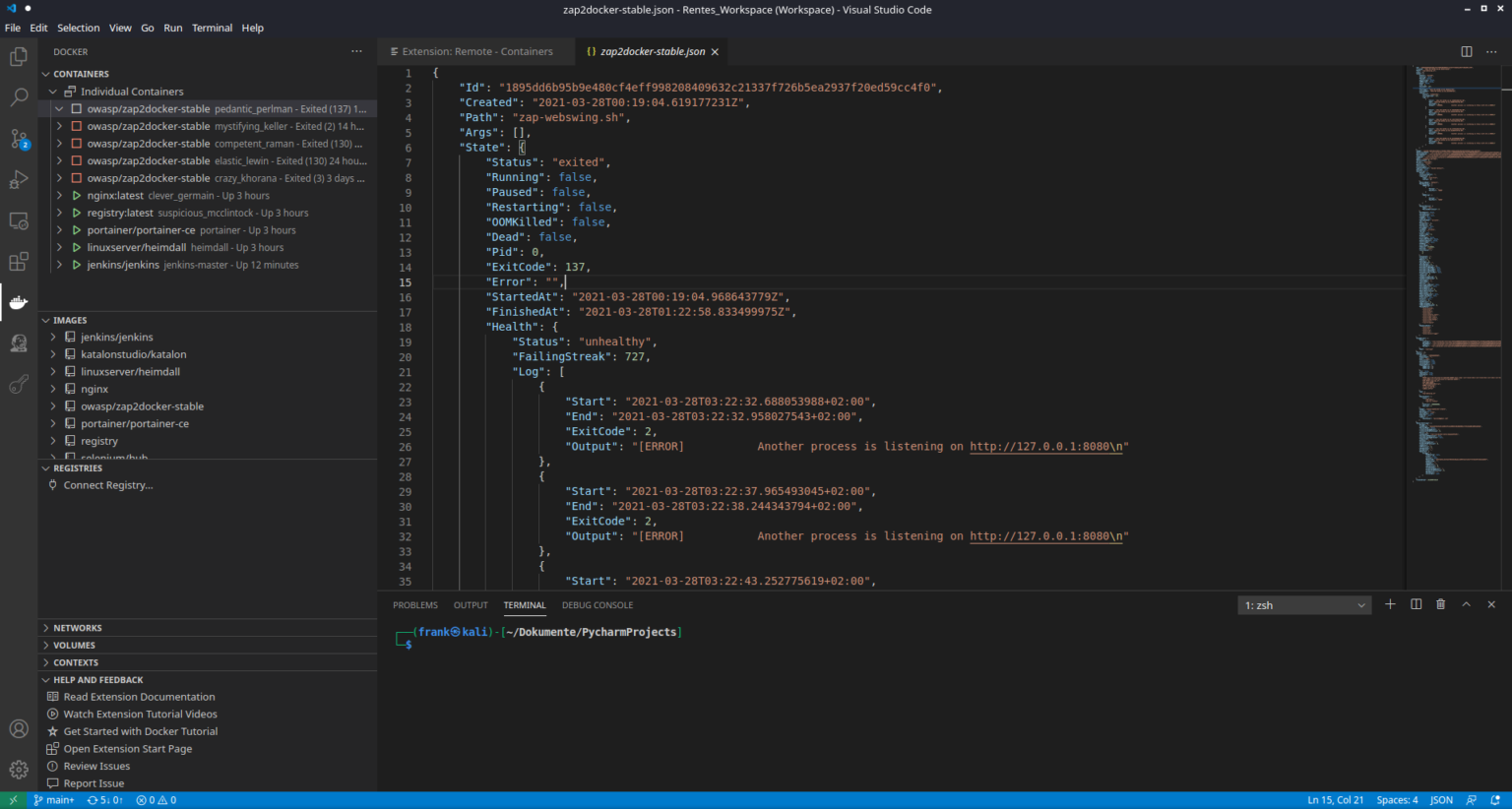This screenshot has height=809, width=1512.
Task: Open Docker panel views ellipsis menu
Action: tap(356, 51)
